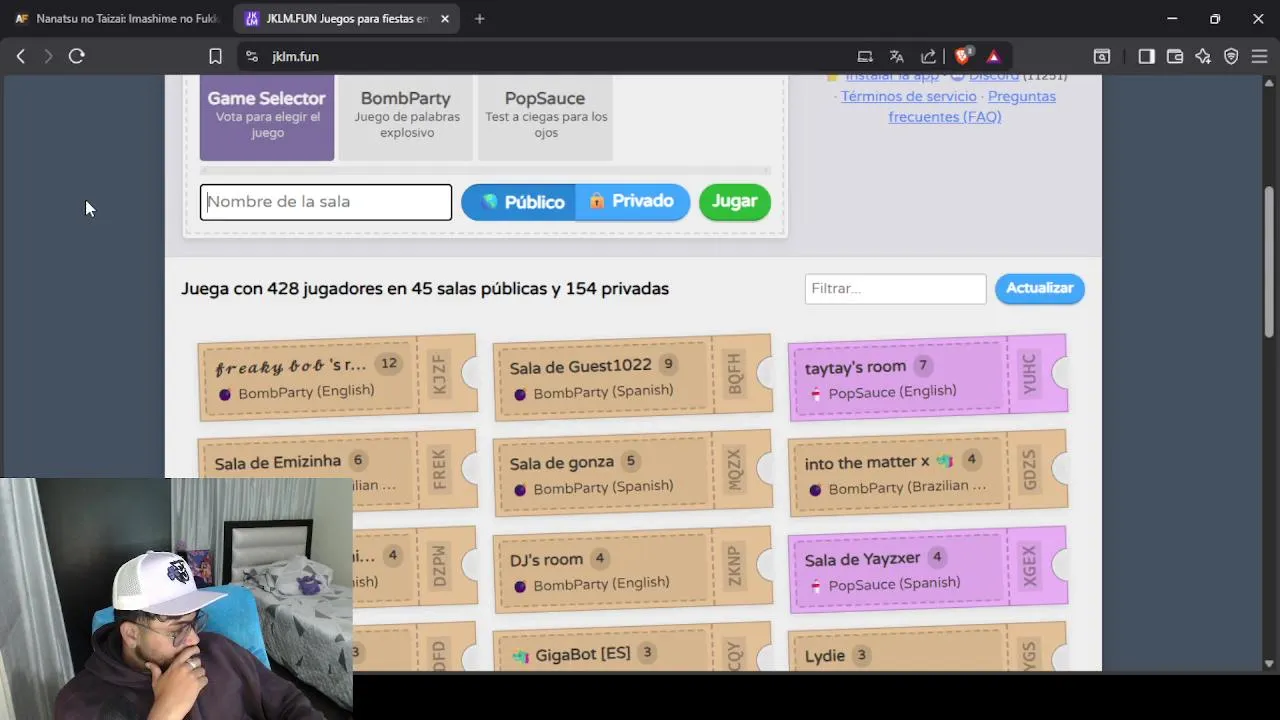The height and width of the screenshot is (720, 1280).
Task: Open the tab search icon in the toolbar
Action: pyautogui.click(x=1101, y=57)
